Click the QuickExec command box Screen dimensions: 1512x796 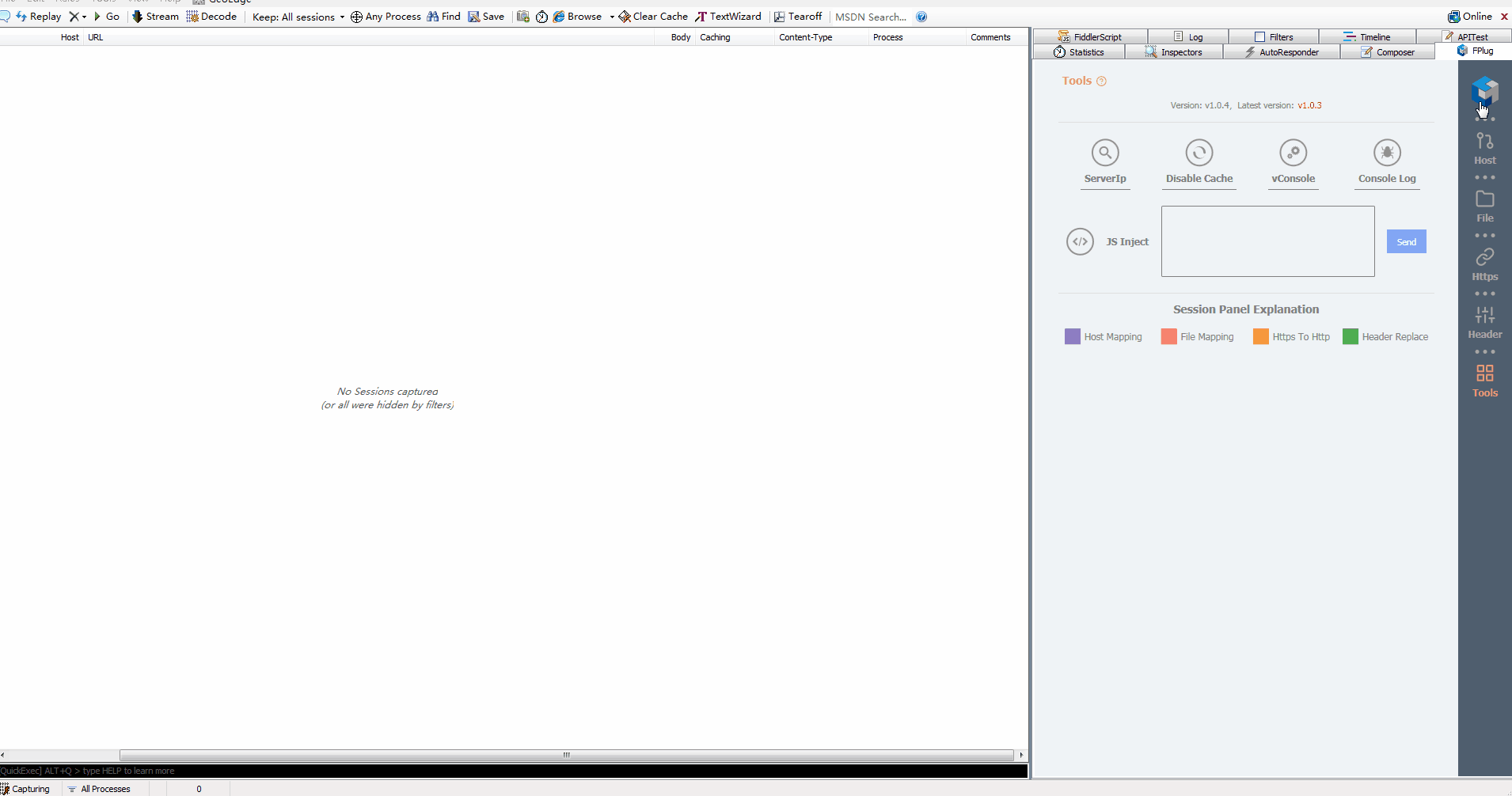514,771
